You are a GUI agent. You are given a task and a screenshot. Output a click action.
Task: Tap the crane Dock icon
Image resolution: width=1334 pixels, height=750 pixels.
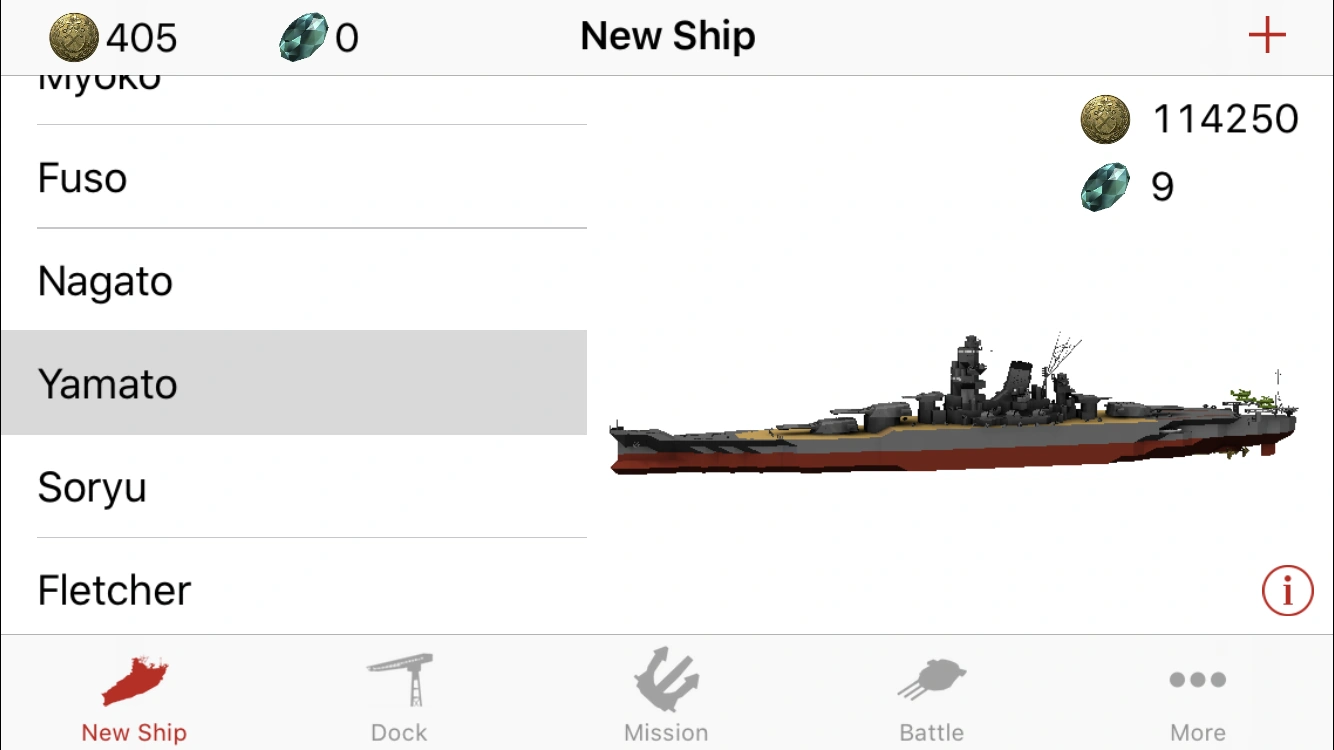pyautogui.click(x=399, y=680)
